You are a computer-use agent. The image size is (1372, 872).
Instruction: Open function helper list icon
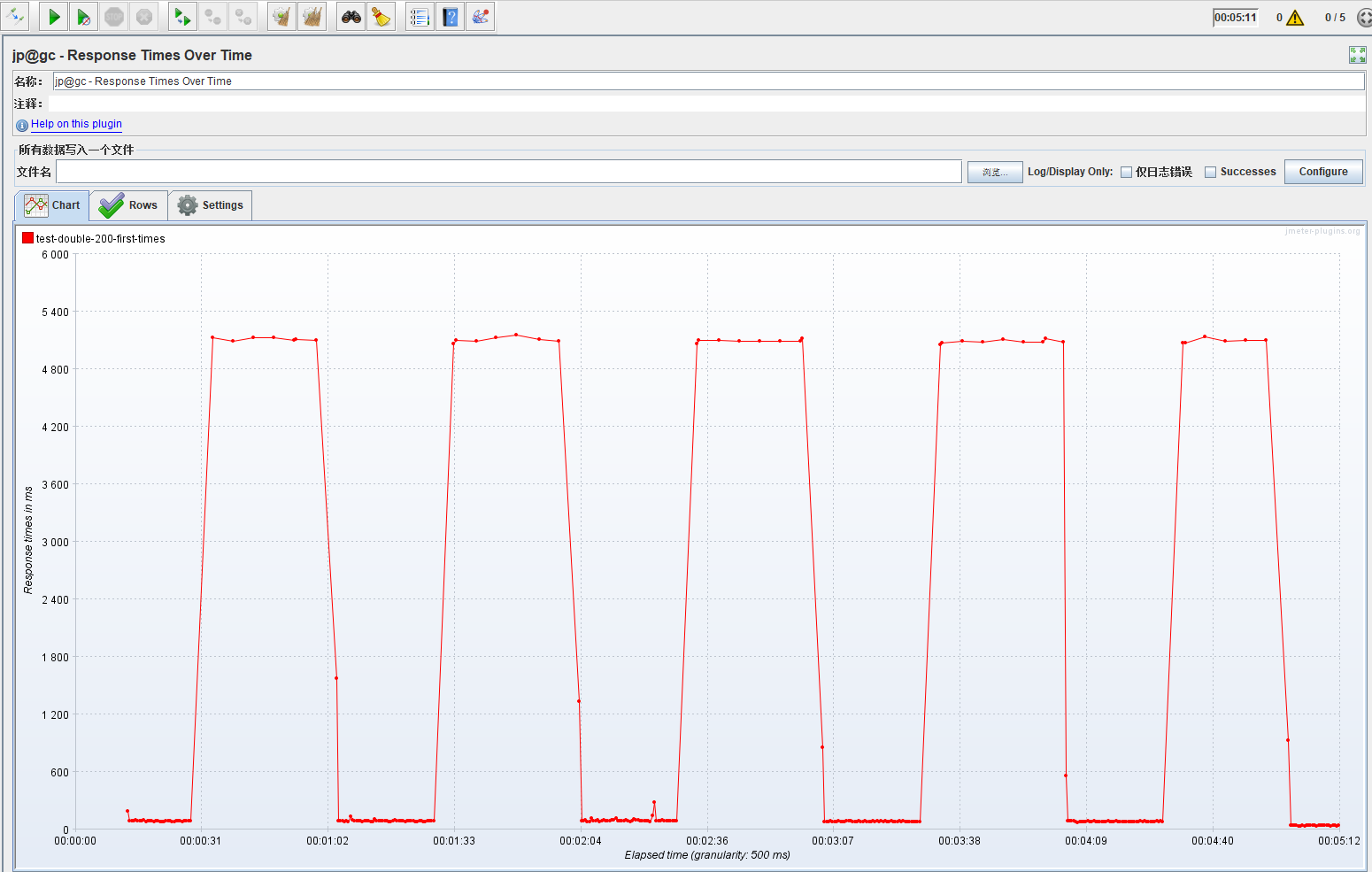point(420,16)
